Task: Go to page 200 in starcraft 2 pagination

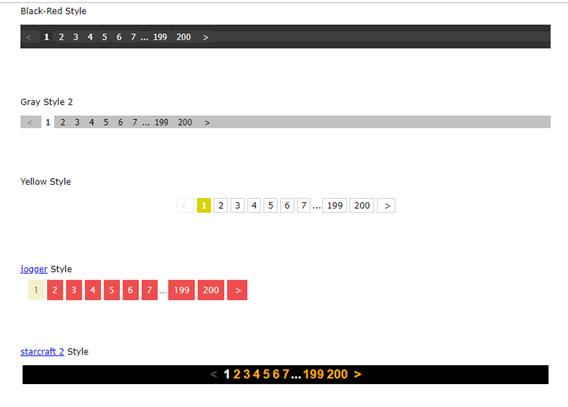Action: 337,374
